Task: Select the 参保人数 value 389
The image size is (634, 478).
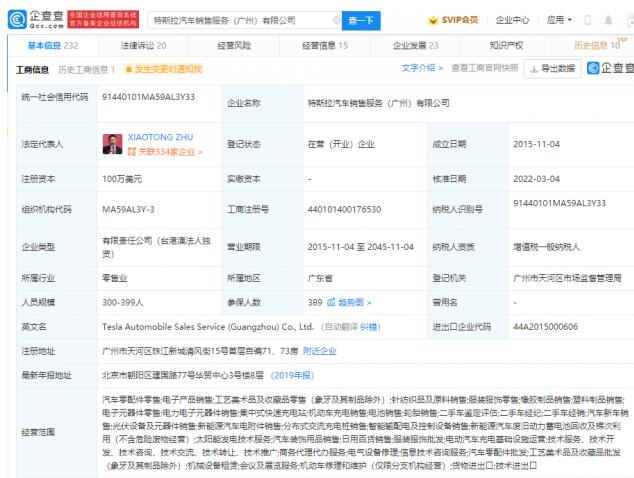Action: [x=315, y=302]
